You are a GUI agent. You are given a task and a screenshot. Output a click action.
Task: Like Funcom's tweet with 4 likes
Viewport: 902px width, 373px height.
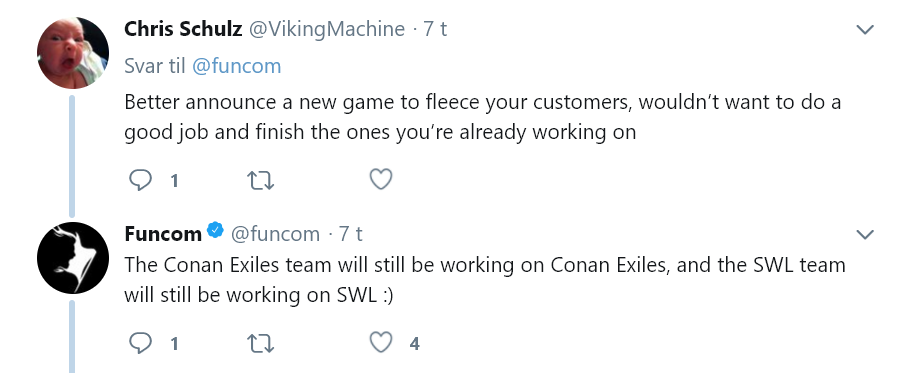click(x=381, y=342)
